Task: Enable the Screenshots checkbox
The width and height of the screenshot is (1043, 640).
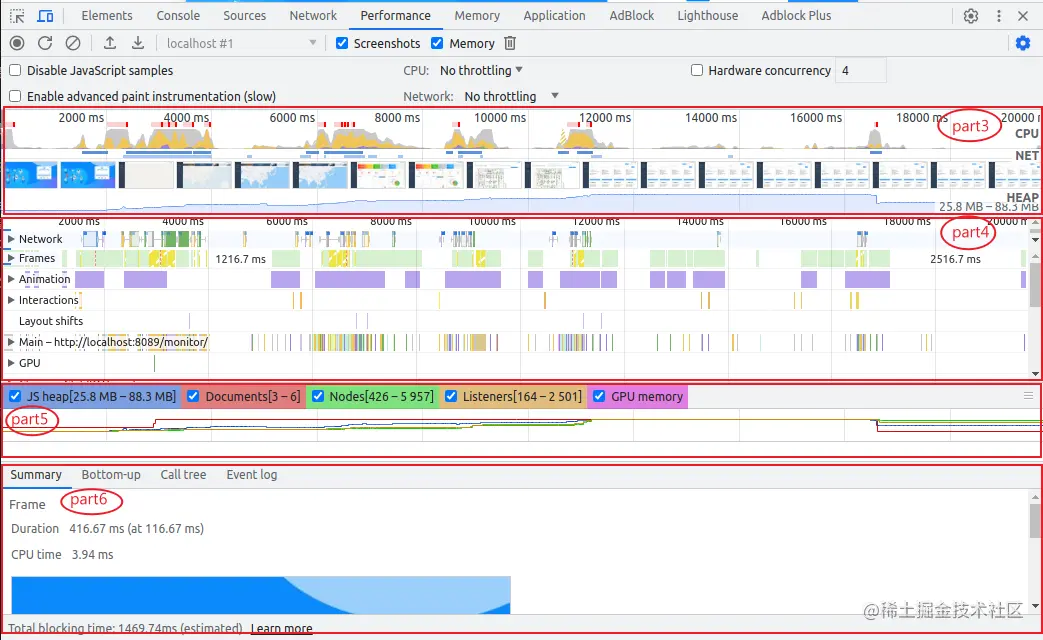Action: (x=342, y=43)
